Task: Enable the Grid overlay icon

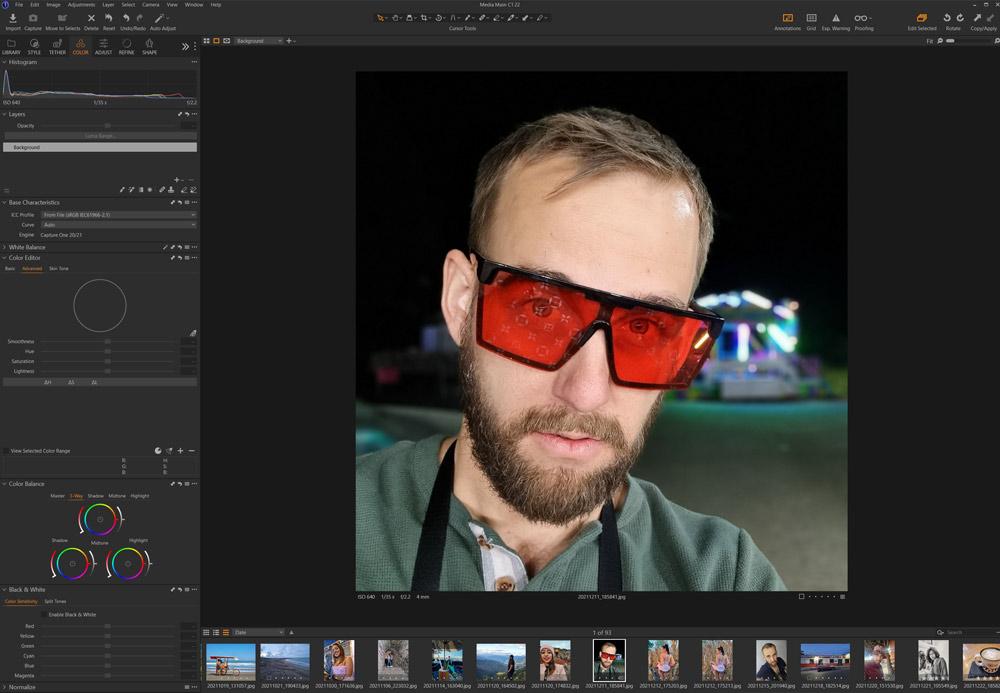Action: click(811, 18)
